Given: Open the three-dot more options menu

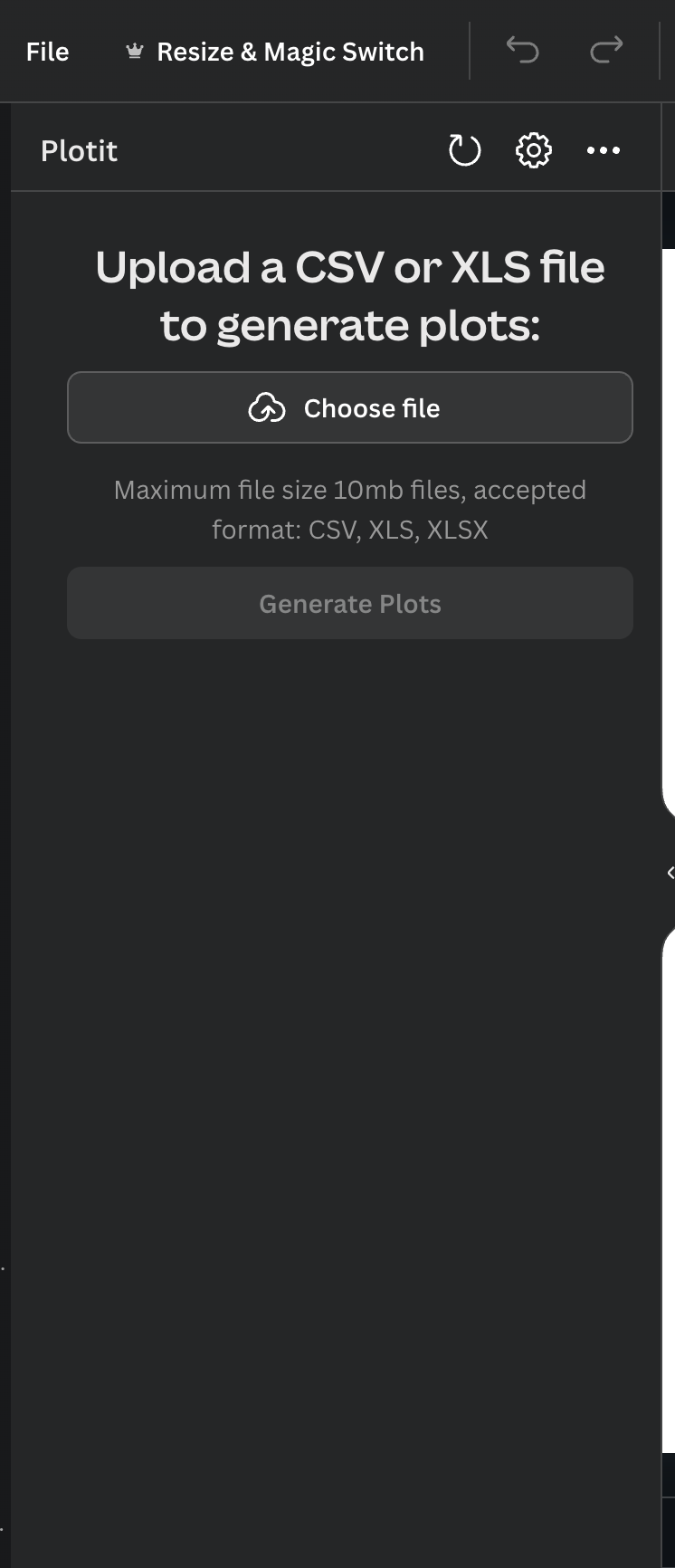Looking at the screenshot, I should point(603,150).
